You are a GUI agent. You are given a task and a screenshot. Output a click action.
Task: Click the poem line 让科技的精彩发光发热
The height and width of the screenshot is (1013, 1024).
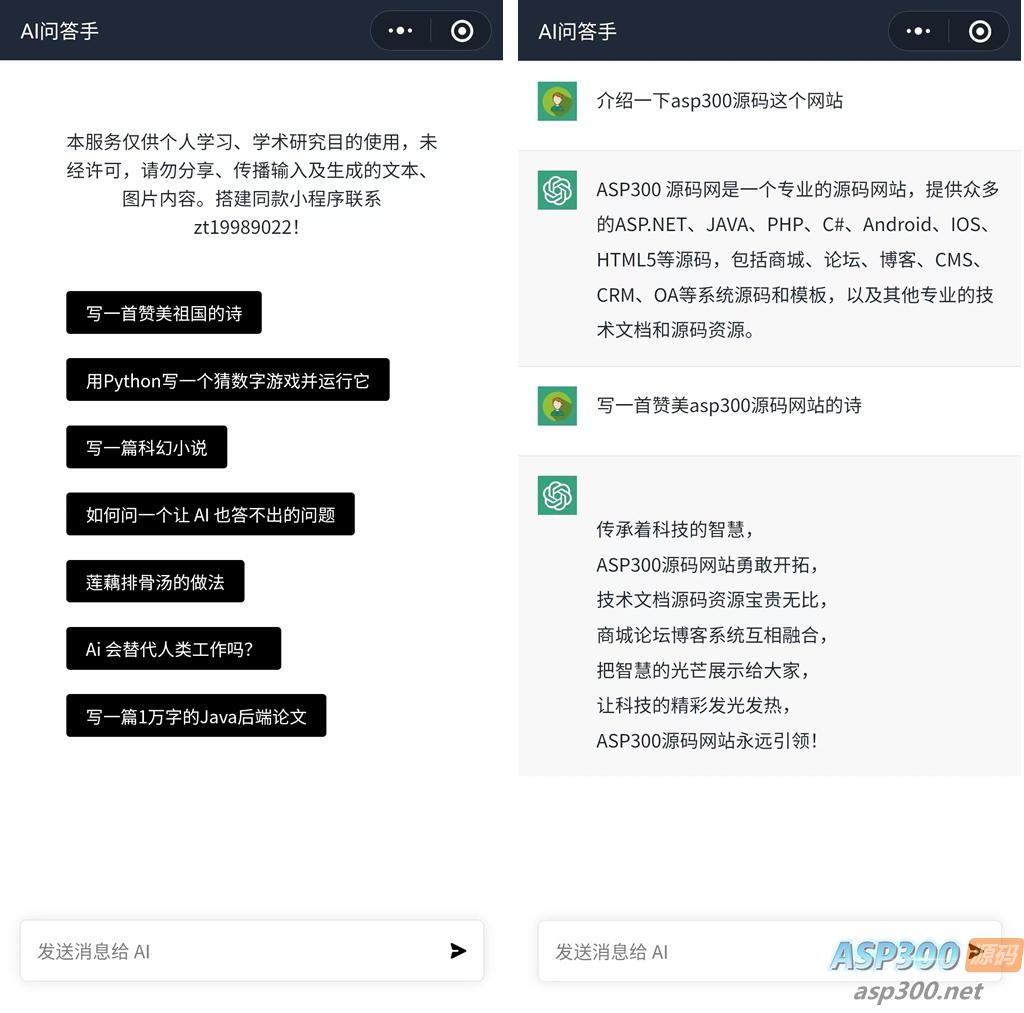[694, 705]
